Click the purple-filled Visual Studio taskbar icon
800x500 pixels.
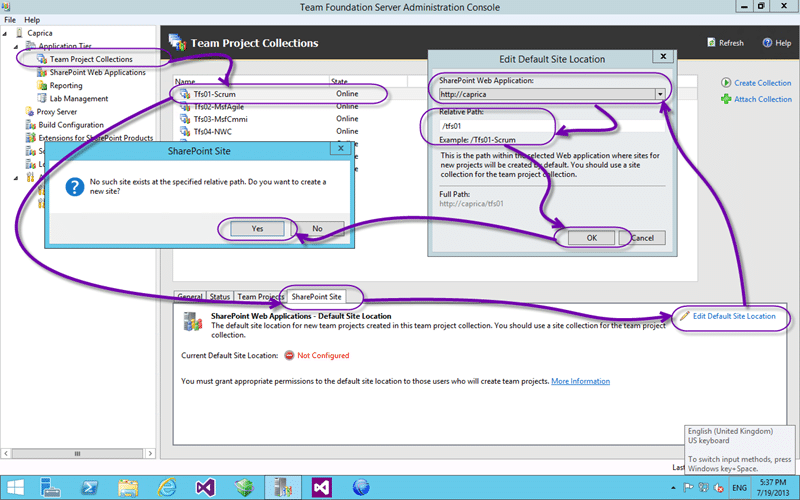tap(322, 488)
